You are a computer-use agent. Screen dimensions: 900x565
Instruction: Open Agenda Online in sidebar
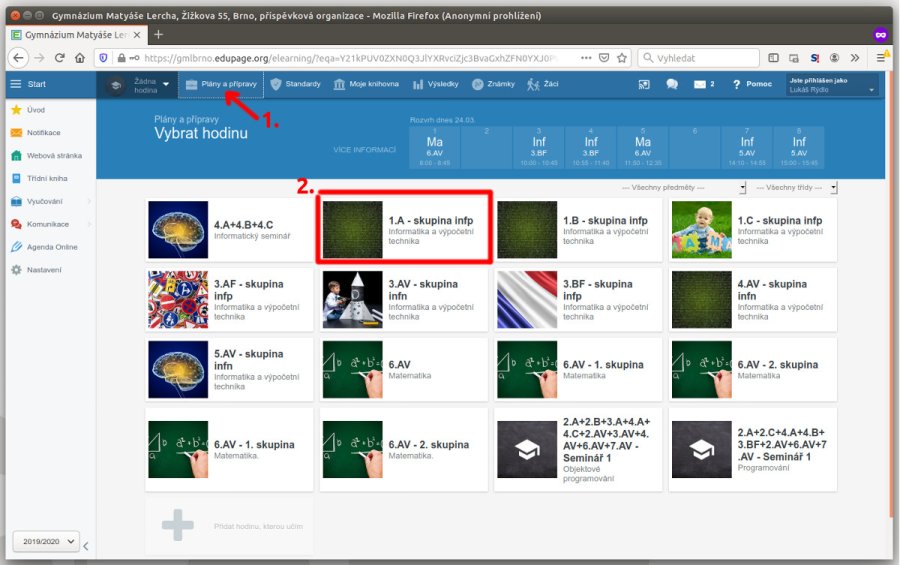[52, 247]
